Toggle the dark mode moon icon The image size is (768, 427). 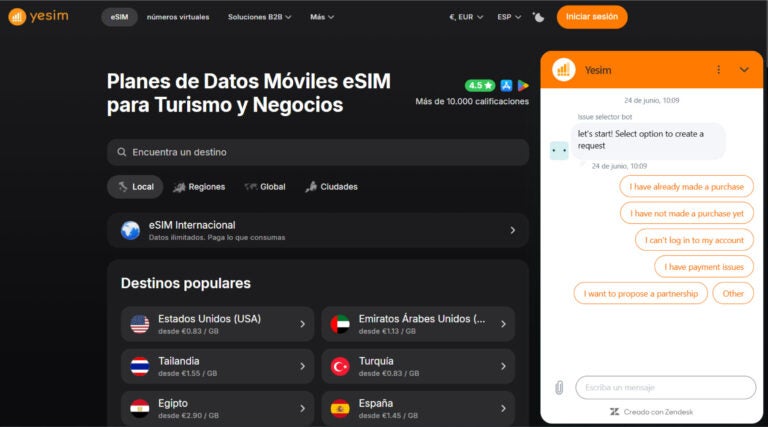(x=538, y=17)
